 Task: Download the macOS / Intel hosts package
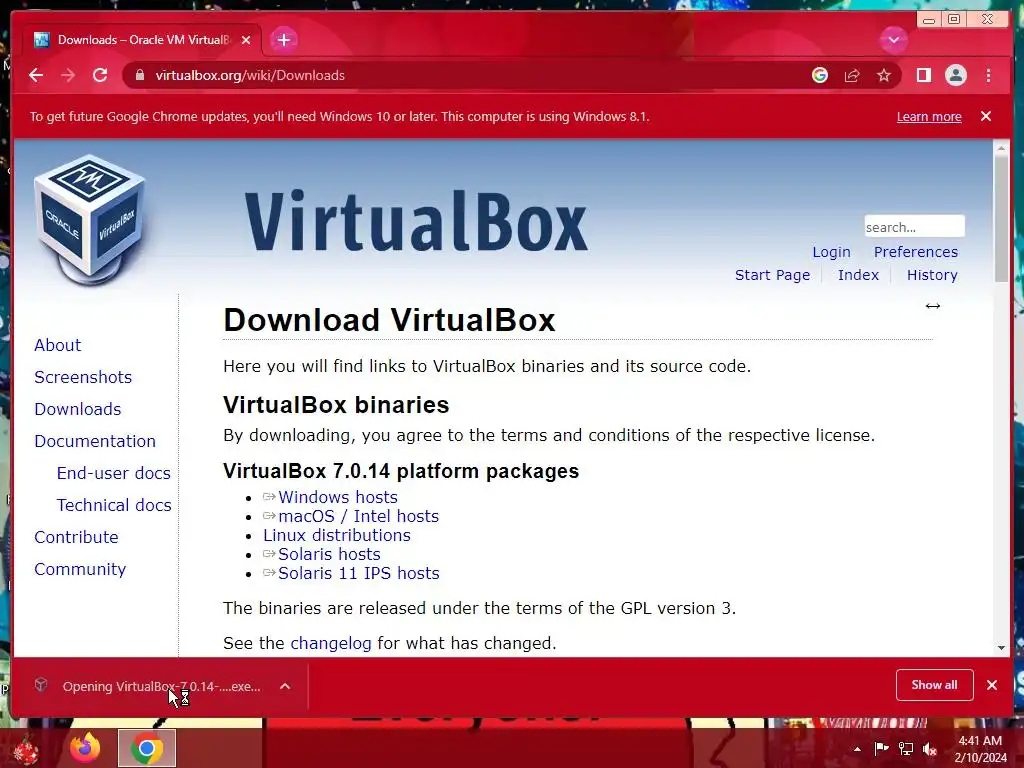tap(358, 516)
